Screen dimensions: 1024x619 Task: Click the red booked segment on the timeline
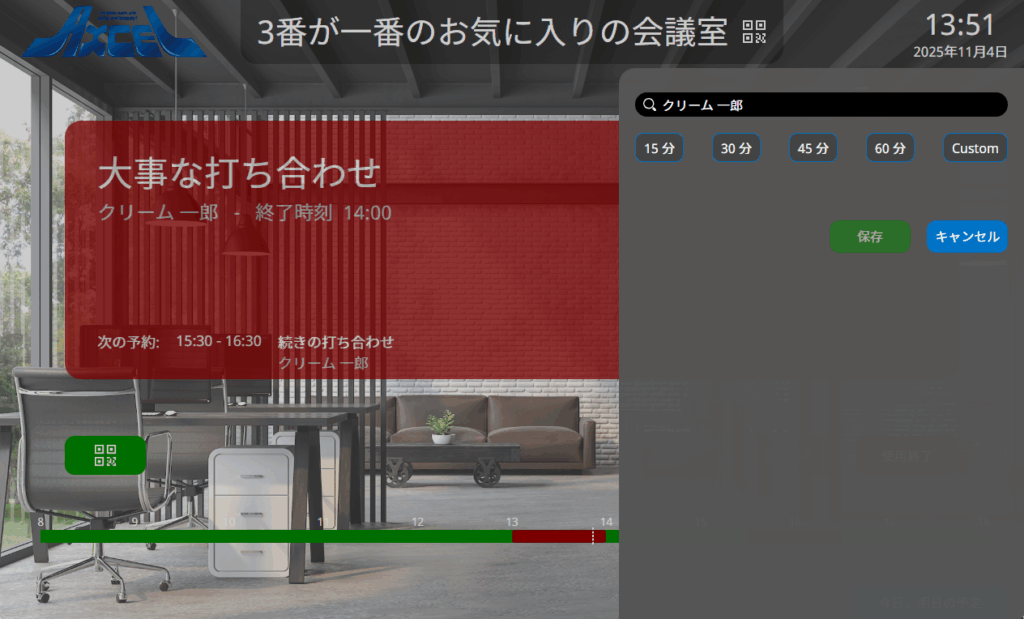[x=555, y=537]
